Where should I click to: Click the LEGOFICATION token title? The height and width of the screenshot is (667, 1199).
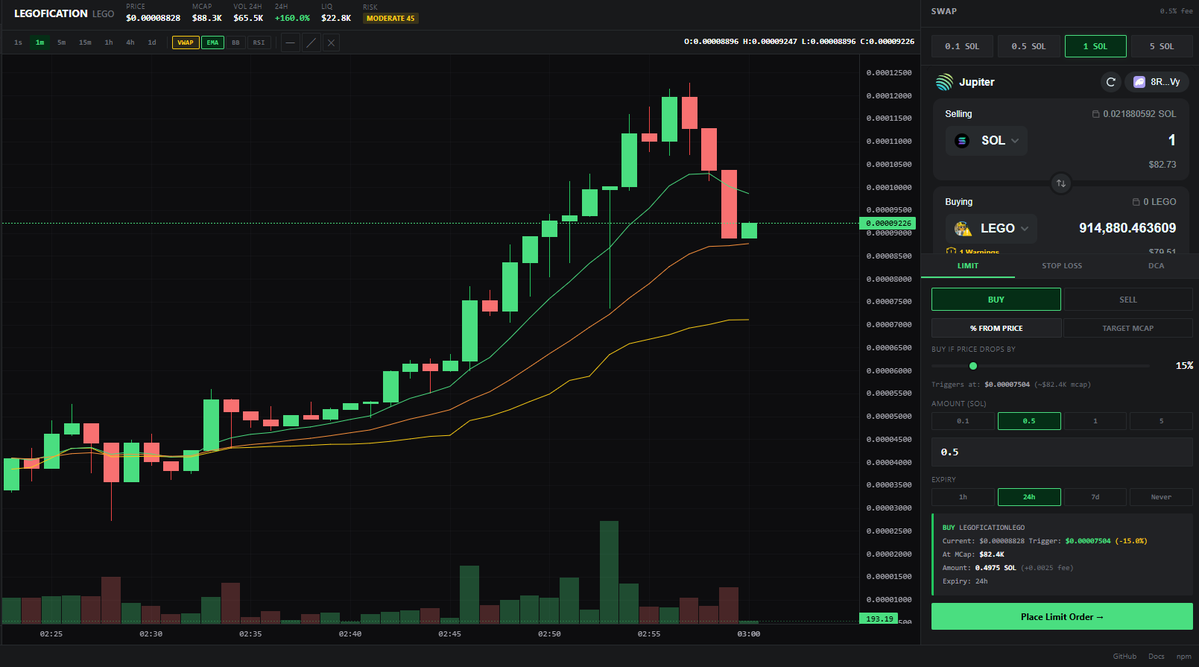click(50, 14)
